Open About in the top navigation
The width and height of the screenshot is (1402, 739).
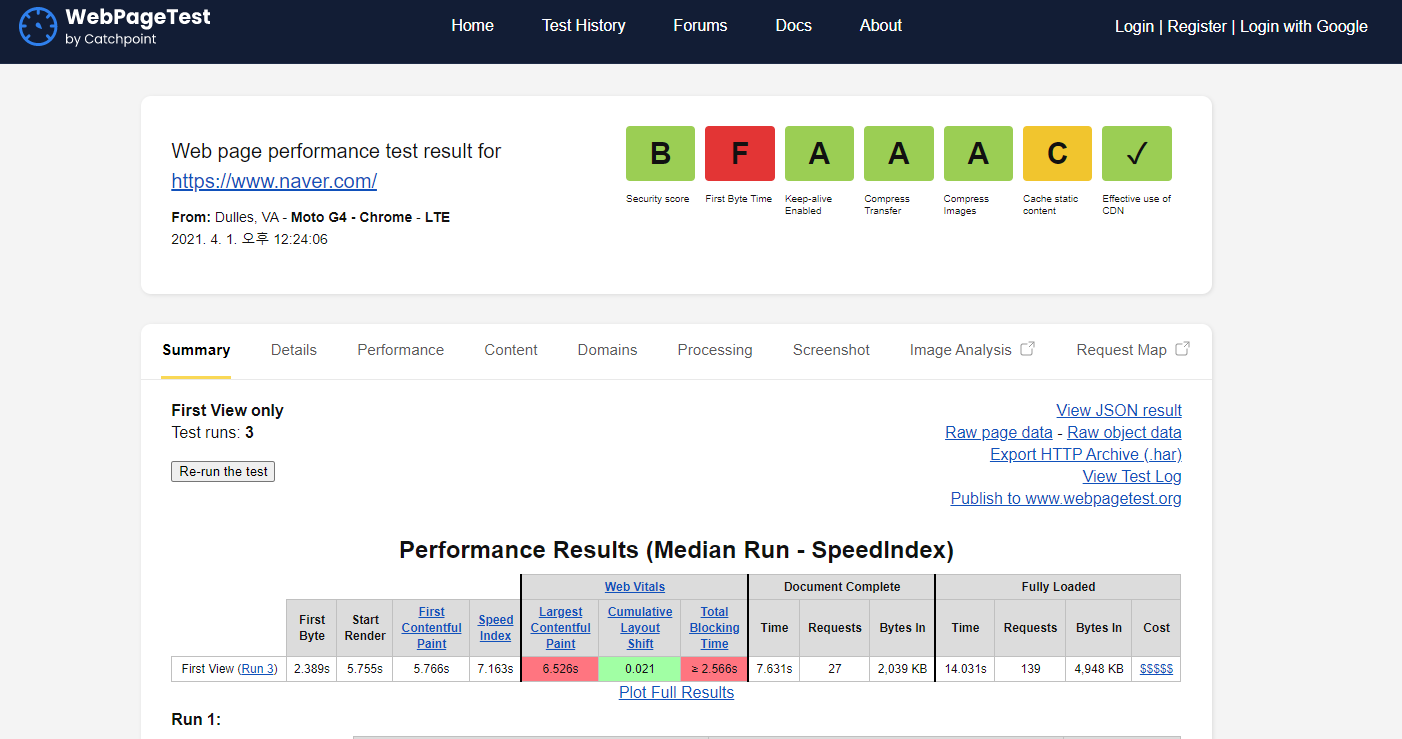click(881, 26)
